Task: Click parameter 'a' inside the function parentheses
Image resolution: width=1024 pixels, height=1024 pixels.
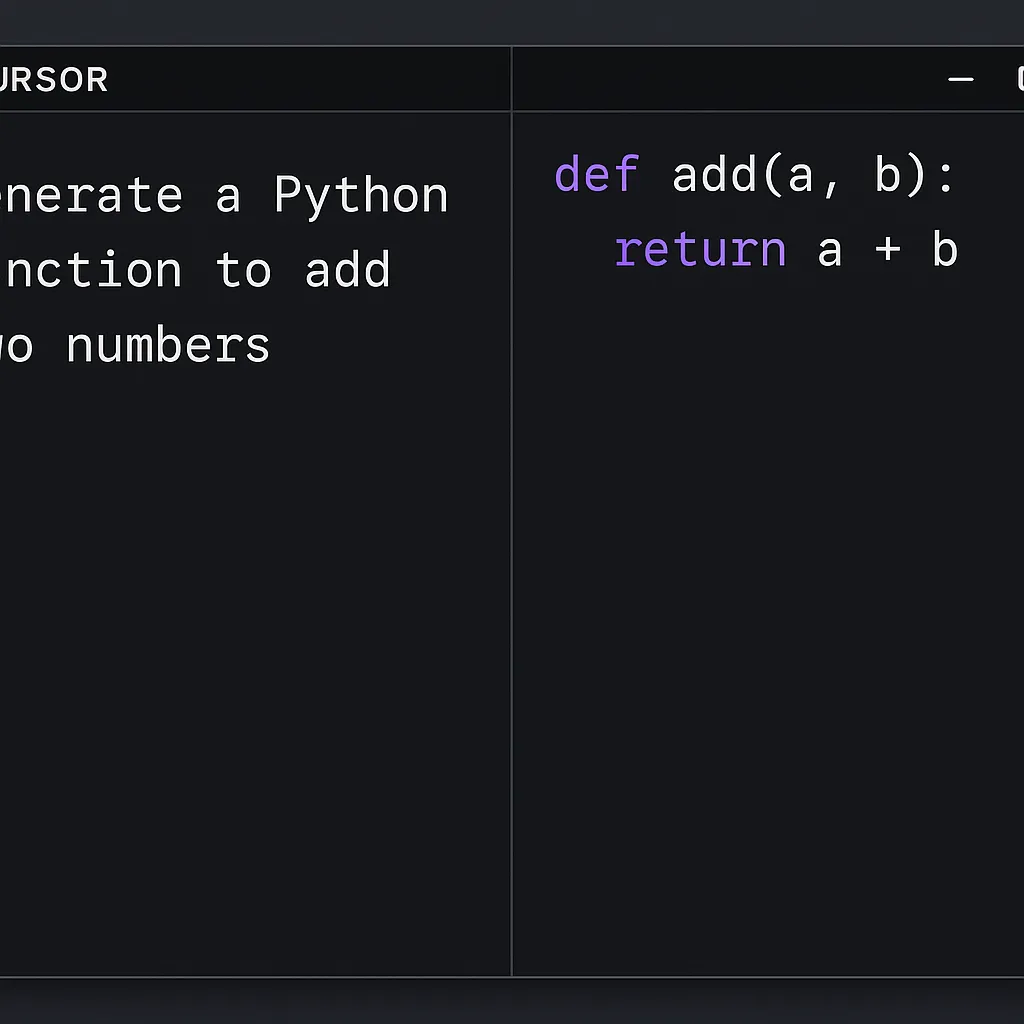Action: (801, 177)
